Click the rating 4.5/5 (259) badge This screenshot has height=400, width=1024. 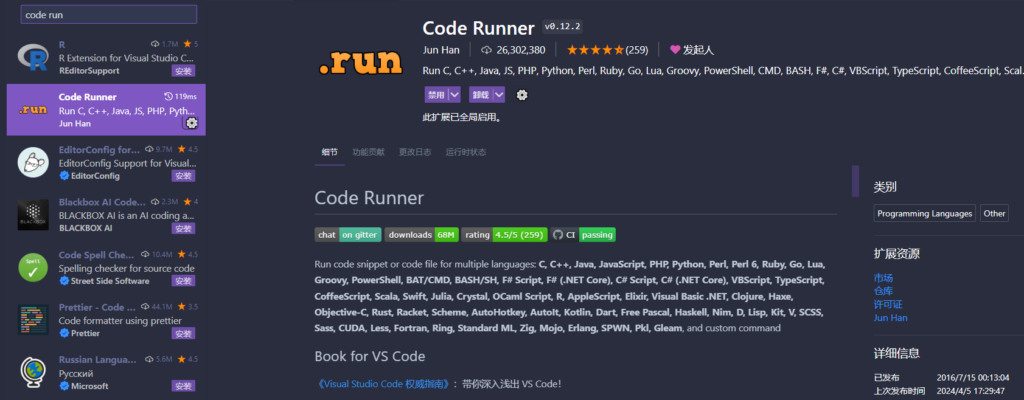pos(504,235)
